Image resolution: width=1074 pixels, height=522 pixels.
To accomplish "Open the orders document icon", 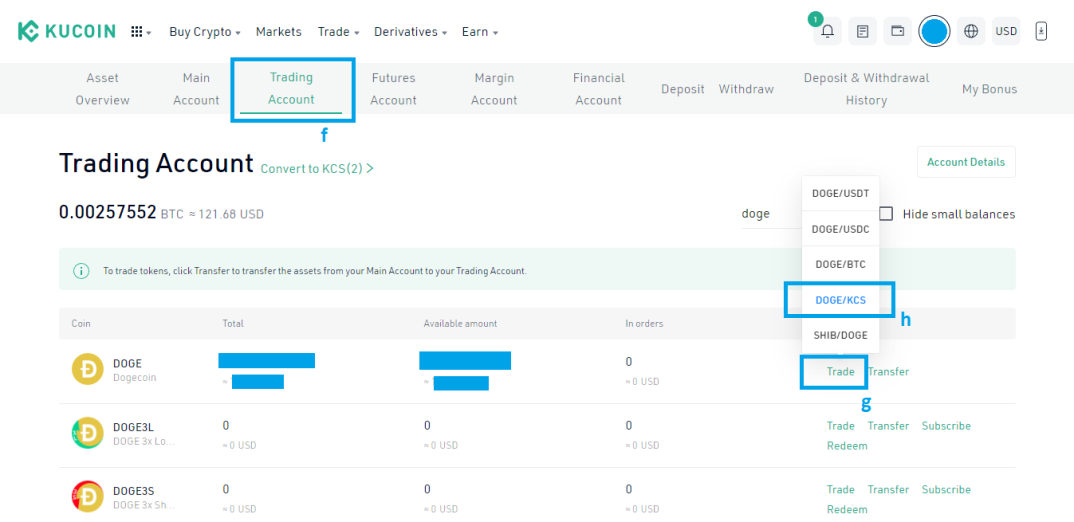I will (x=863, y=32).
